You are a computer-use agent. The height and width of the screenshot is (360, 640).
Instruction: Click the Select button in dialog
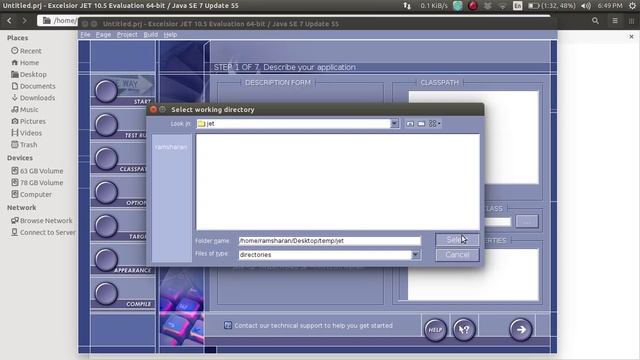[x=457, y=240]
